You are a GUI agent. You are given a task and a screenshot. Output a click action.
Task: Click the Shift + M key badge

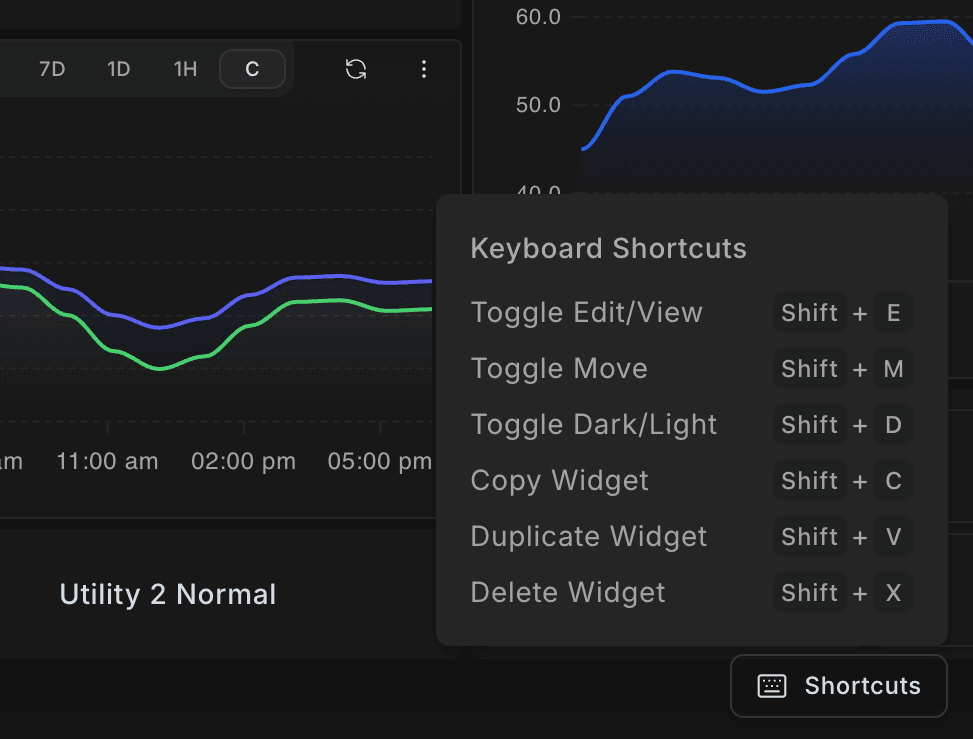click(845, 368)
